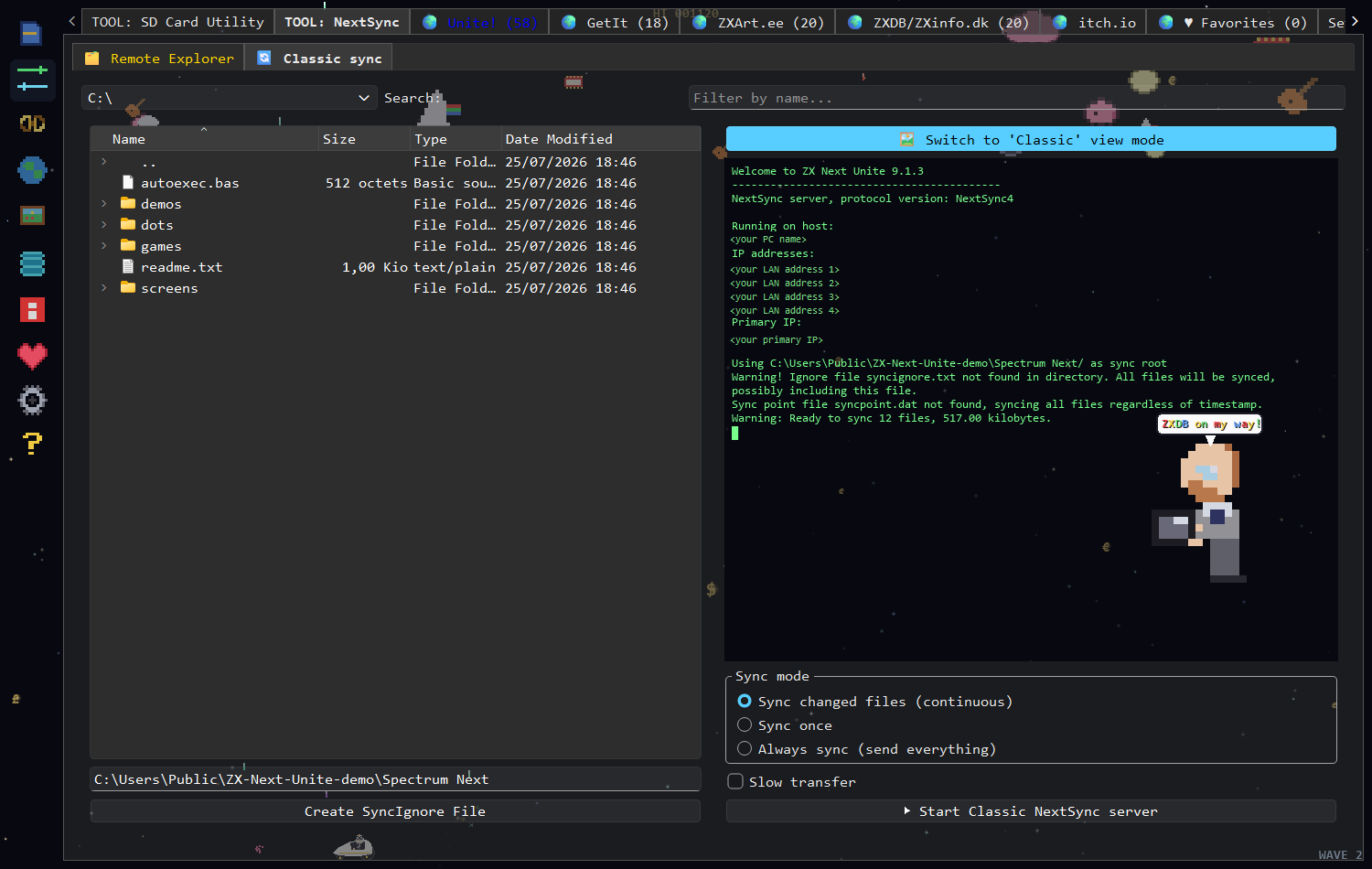The height and width of the screenshot is (869, 1372).
Task: Open the ZXDB/ZXinfo.dk (20) tab
Action: tap(938, 22)
